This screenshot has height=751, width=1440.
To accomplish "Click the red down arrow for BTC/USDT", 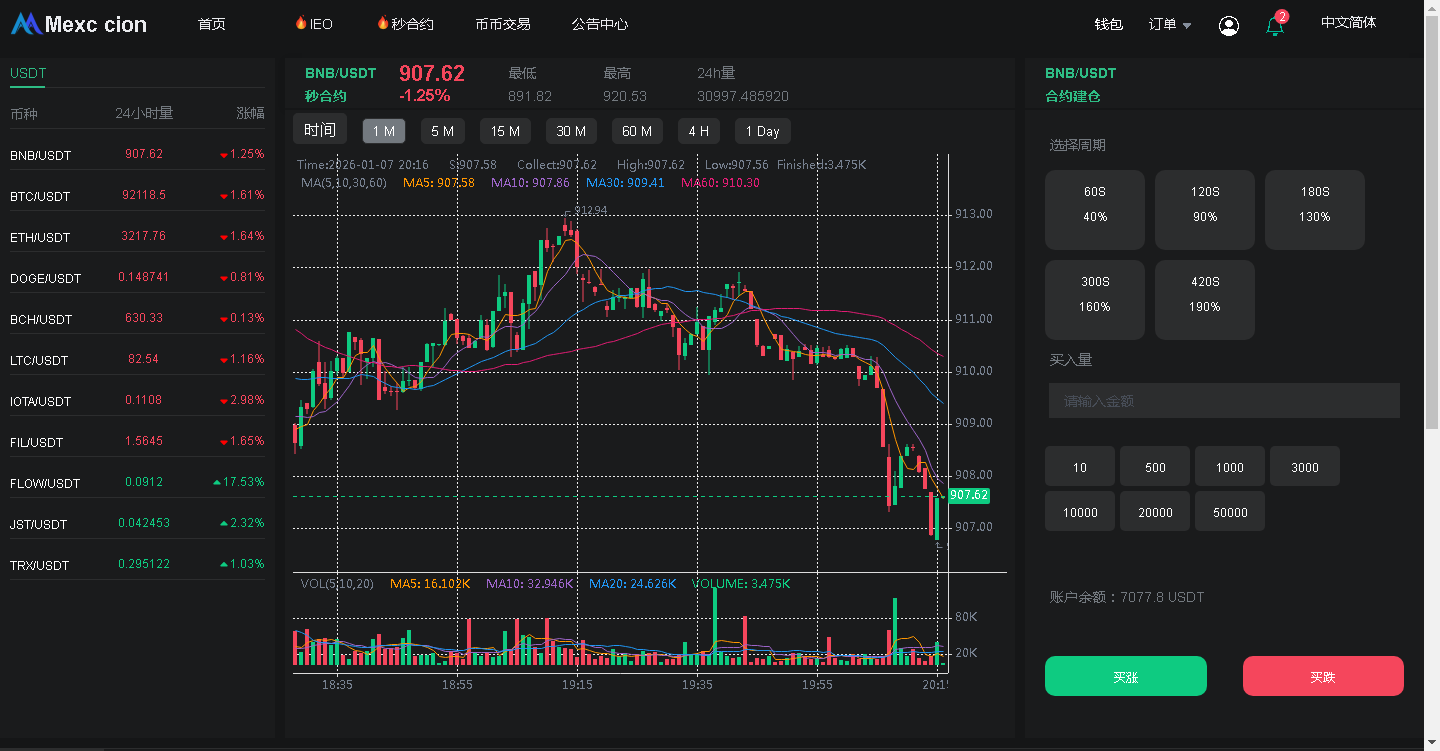I will click(224, 196).
